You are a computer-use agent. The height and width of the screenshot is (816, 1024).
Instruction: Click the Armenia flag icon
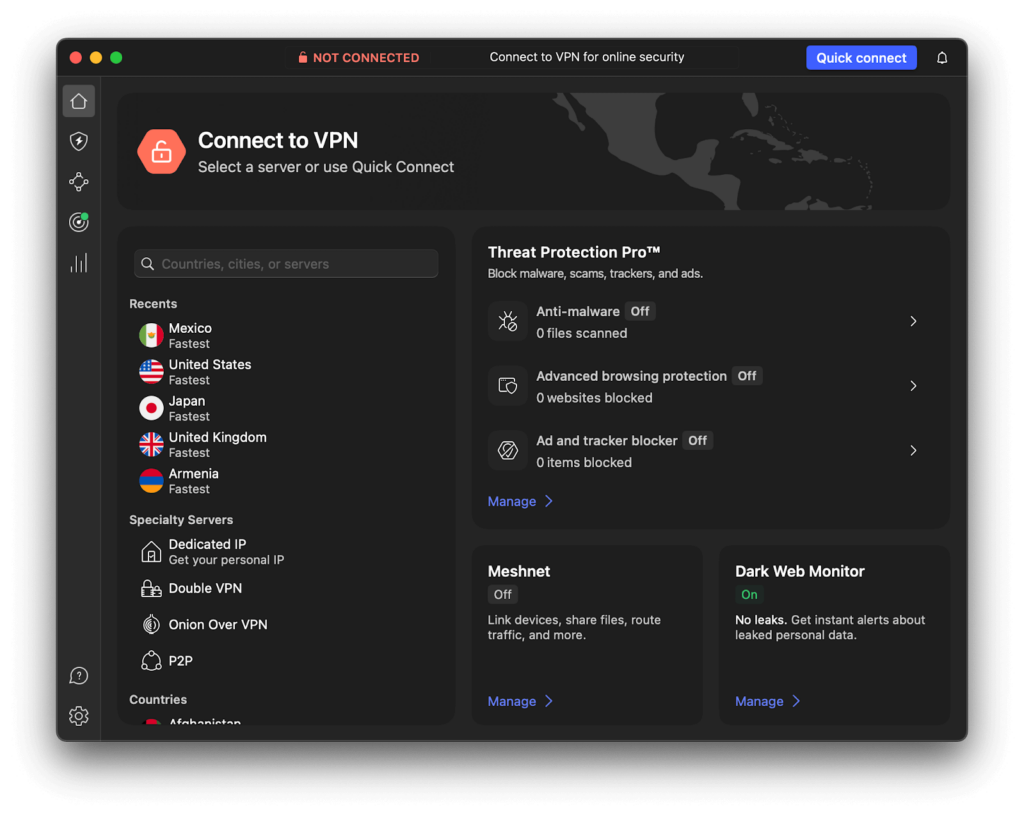pos(151,481)
